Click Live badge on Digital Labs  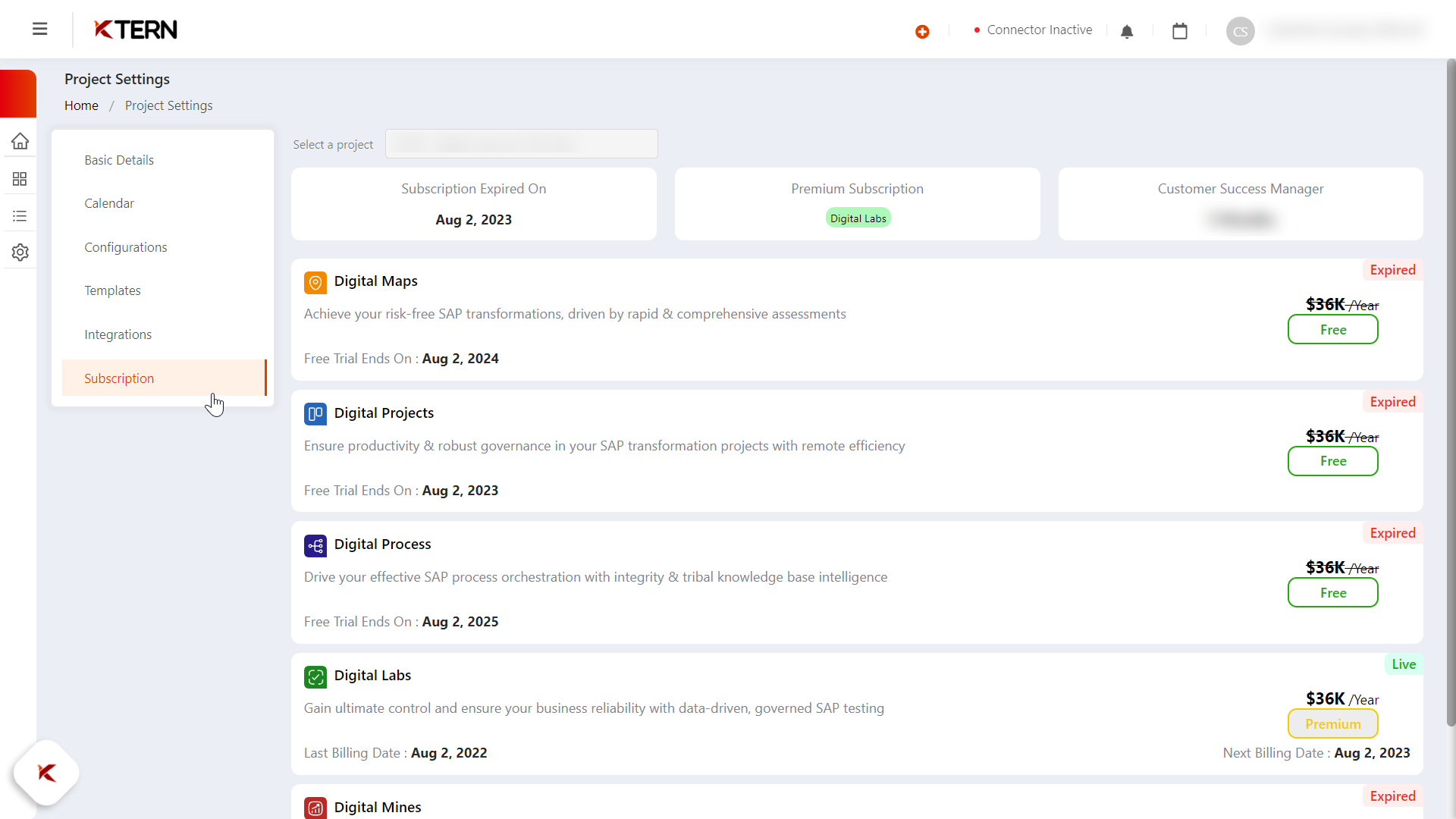coord(1404,664)
